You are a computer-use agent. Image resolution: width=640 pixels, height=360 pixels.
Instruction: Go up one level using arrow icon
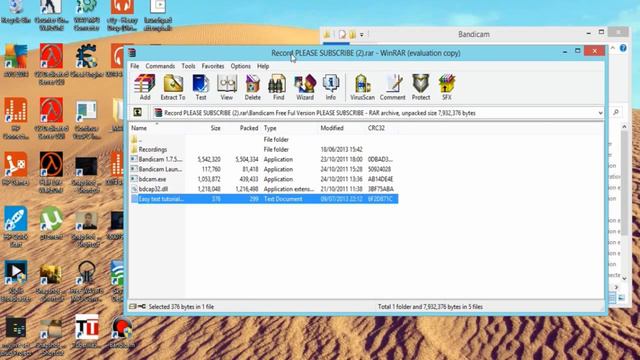coord(138,113)
